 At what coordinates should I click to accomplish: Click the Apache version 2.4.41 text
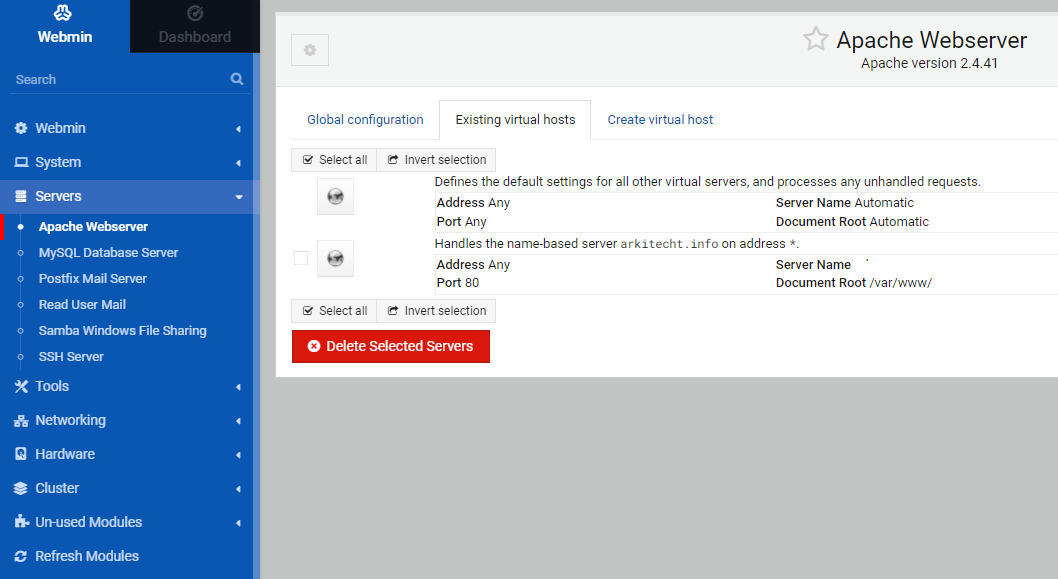[929, 63]
